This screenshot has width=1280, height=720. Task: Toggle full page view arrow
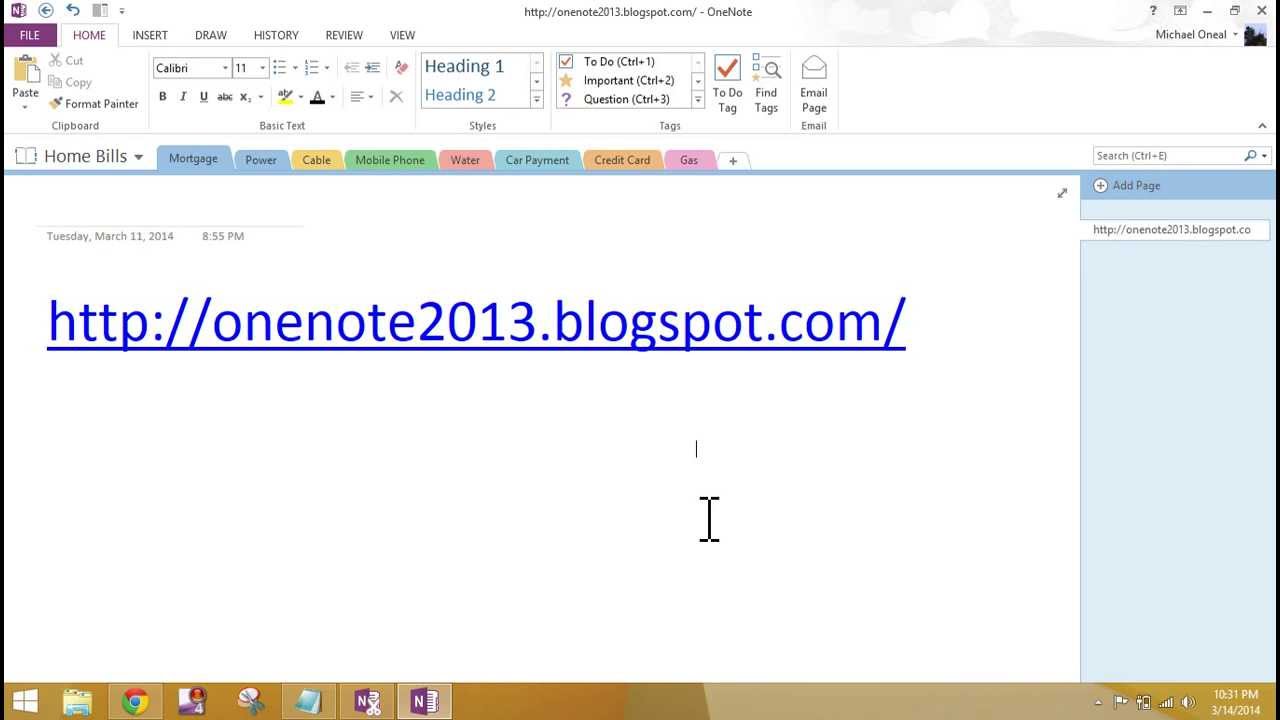(x=1062, y=193)
